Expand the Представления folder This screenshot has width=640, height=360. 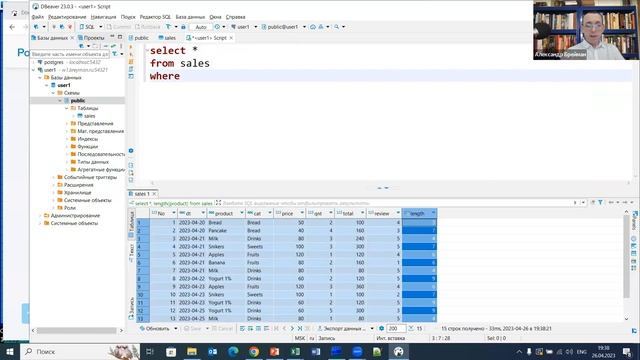click(x=67, y=124)
